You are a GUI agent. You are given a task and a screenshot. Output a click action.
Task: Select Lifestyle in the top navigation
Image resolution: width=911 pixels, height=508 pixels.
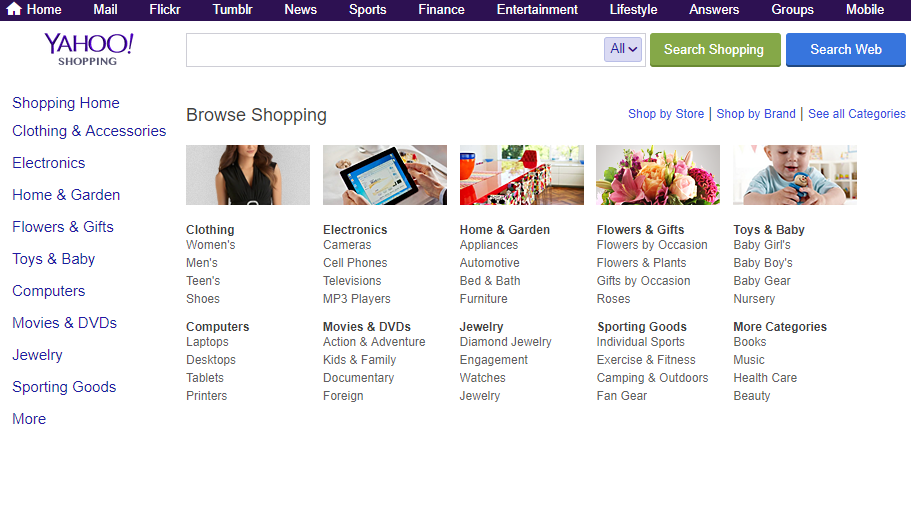coord(633,9)
